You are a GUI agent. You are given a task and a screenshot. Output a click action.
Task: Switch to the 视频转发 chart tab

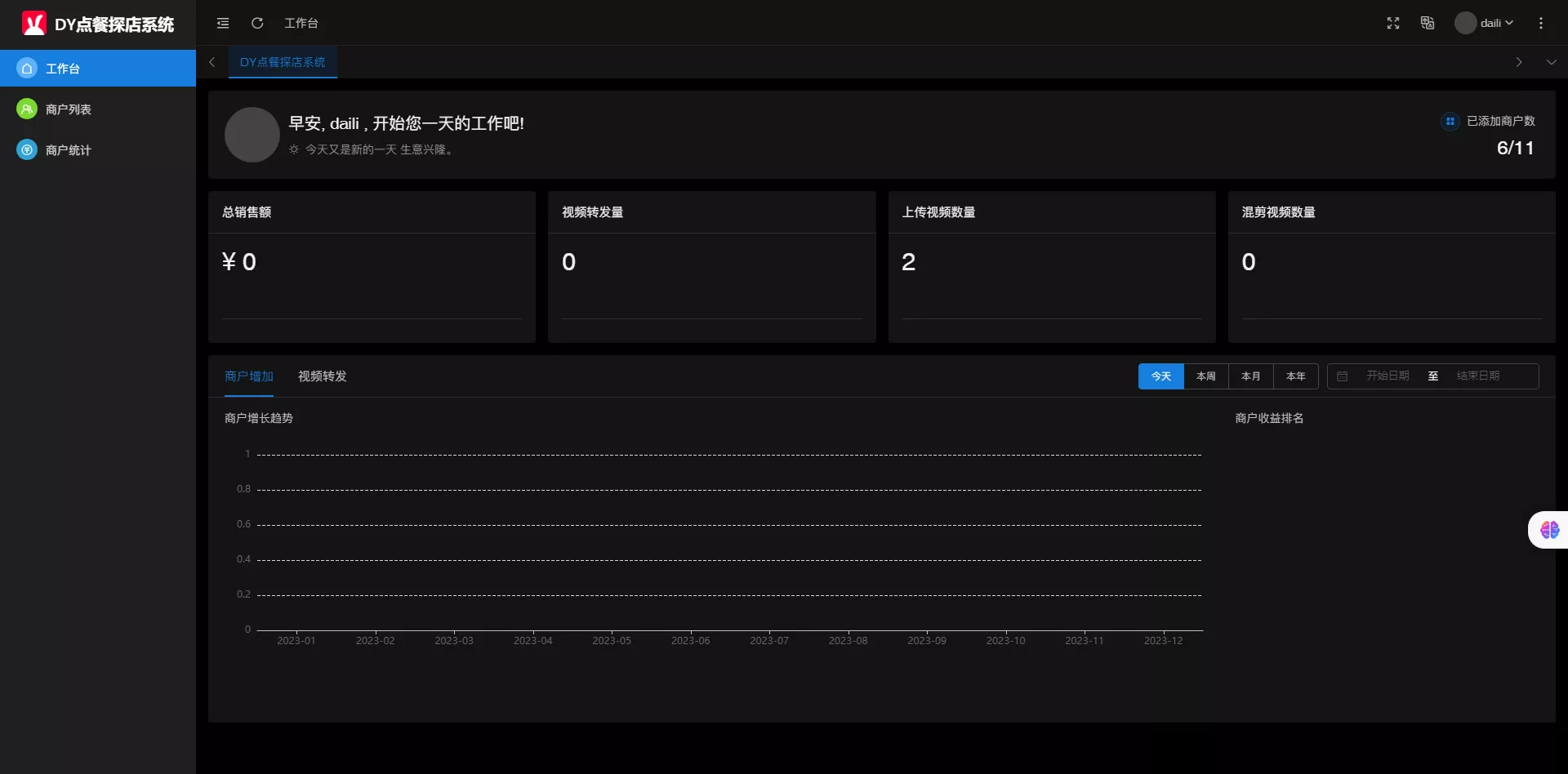coord(322,376)
